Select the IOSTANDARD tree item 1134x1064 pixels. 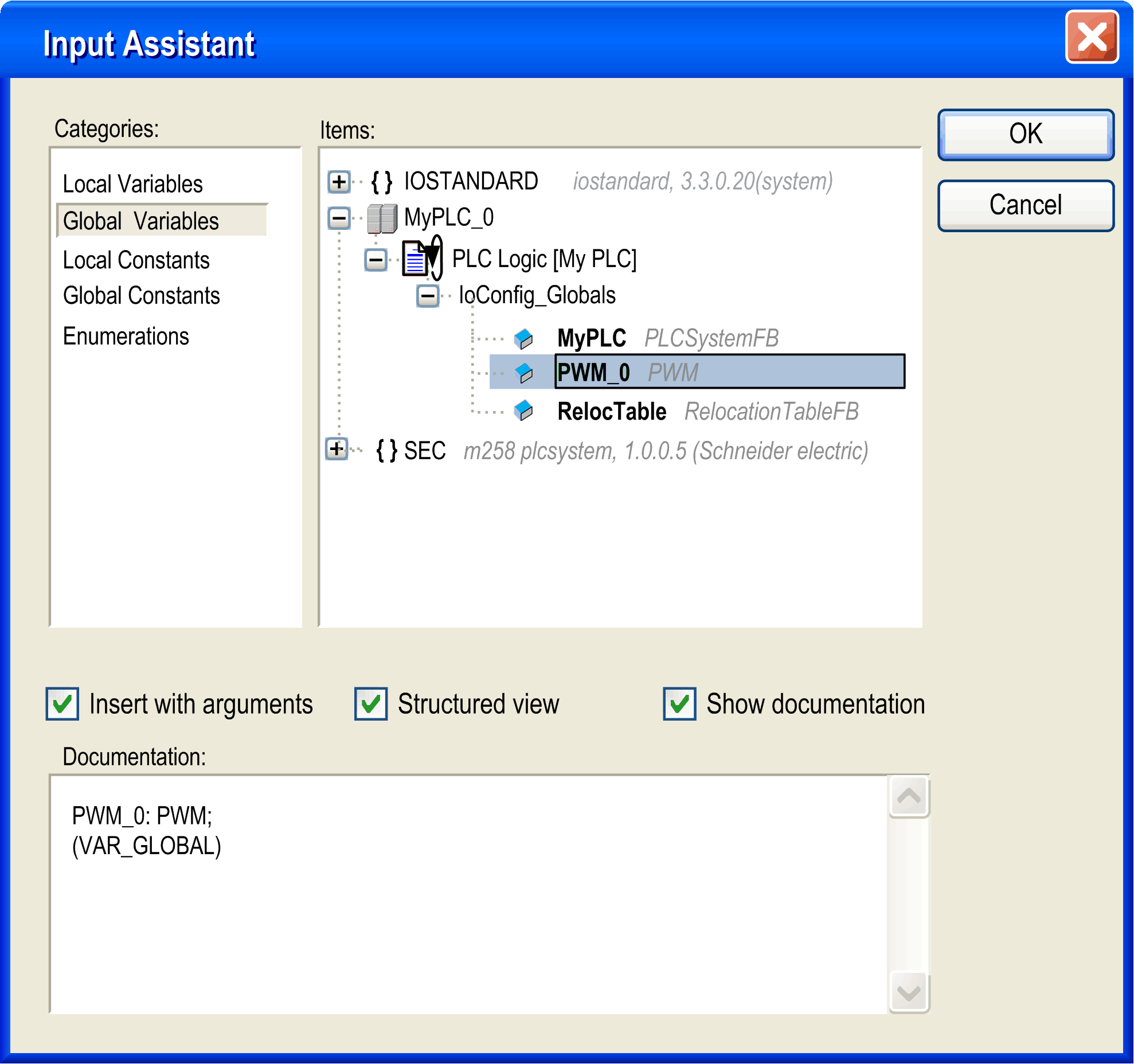pyautogui.click(x=471, y=181)
